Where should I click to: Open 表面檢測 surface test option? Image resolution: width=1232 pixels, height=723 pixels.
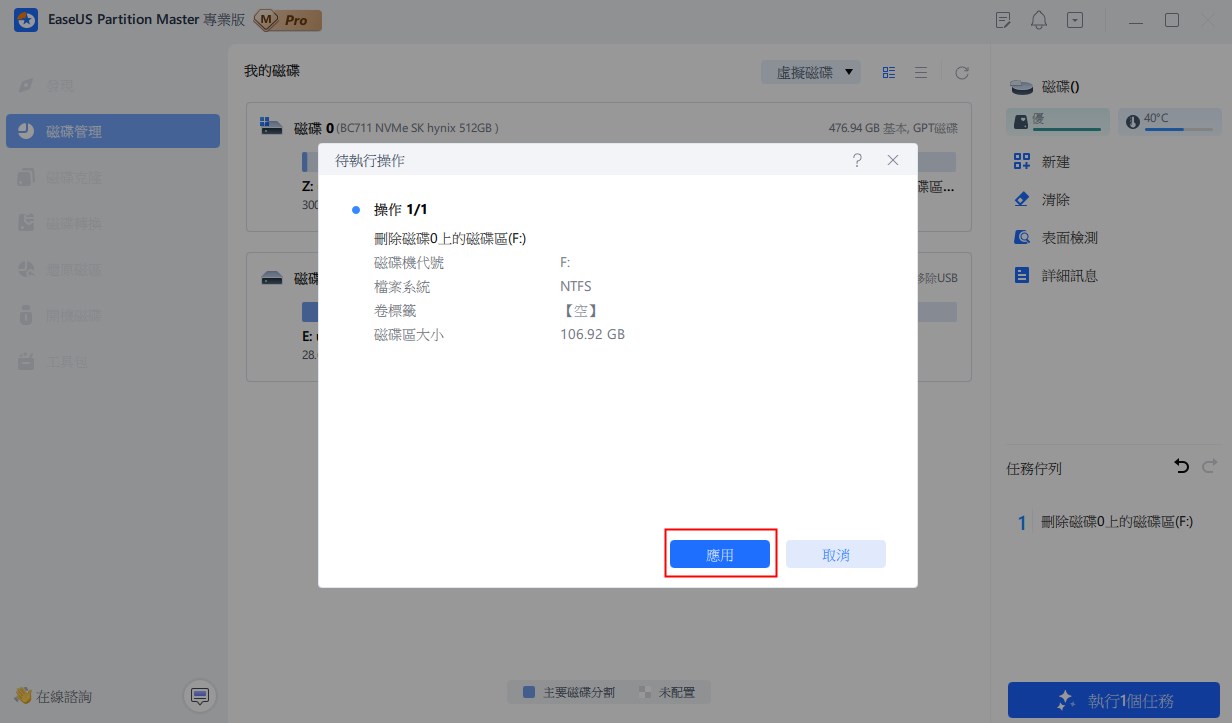[1069, 237]
